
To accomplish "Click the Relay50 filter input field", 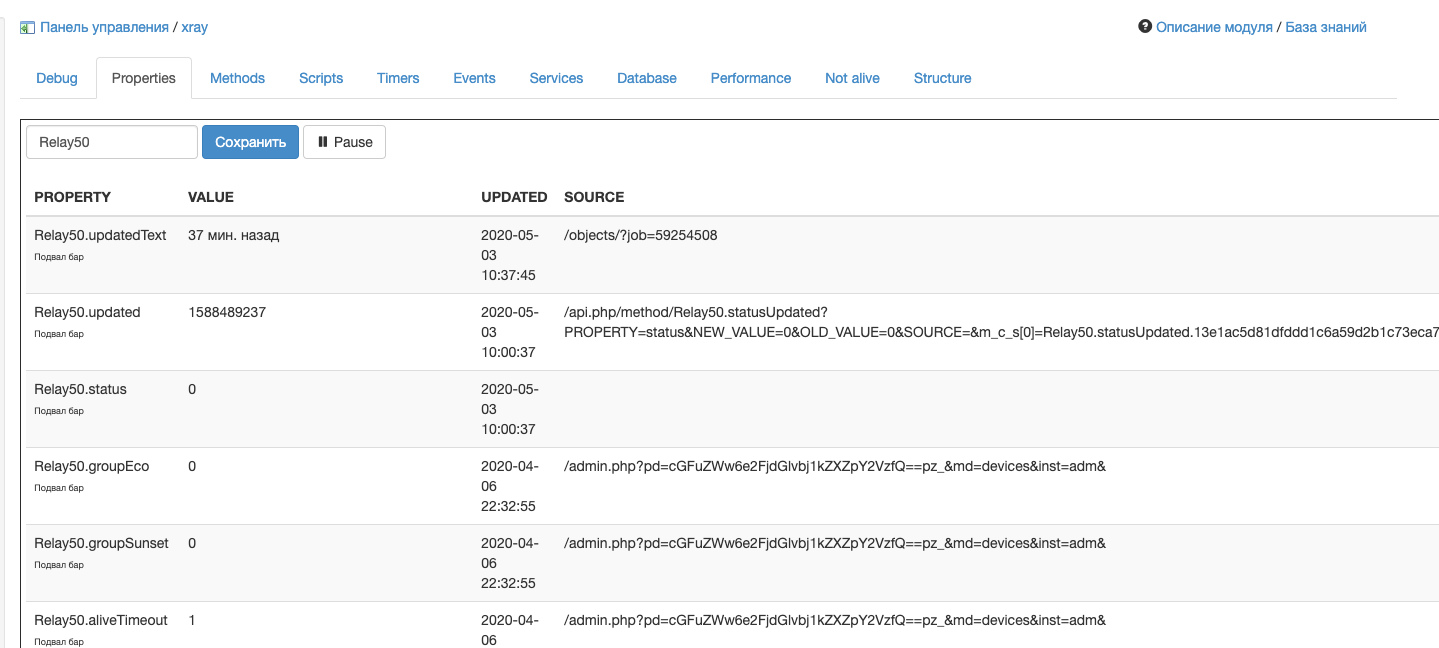I will coord(112,142).
